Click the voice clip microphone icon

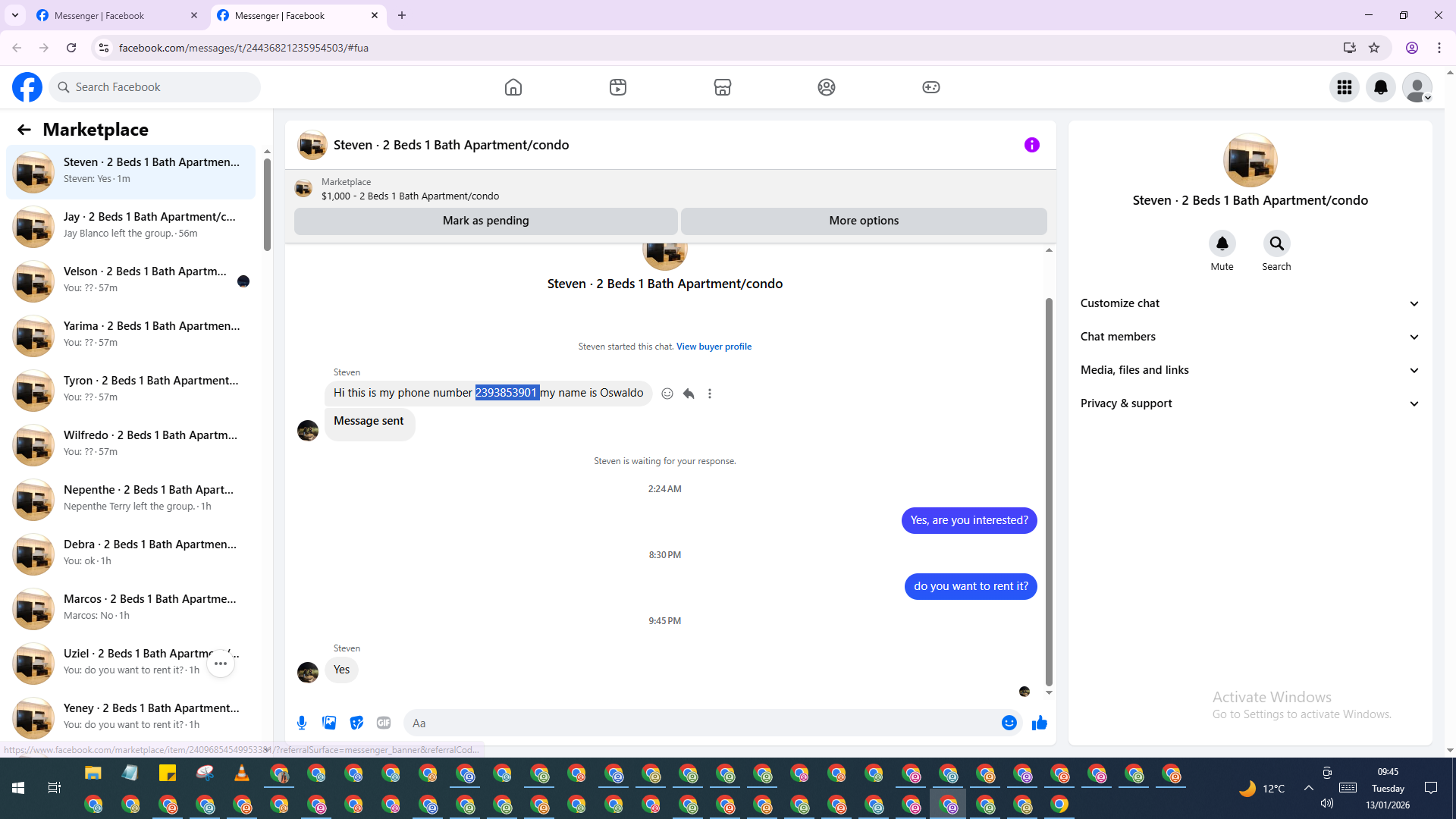(x=302, y=723)
